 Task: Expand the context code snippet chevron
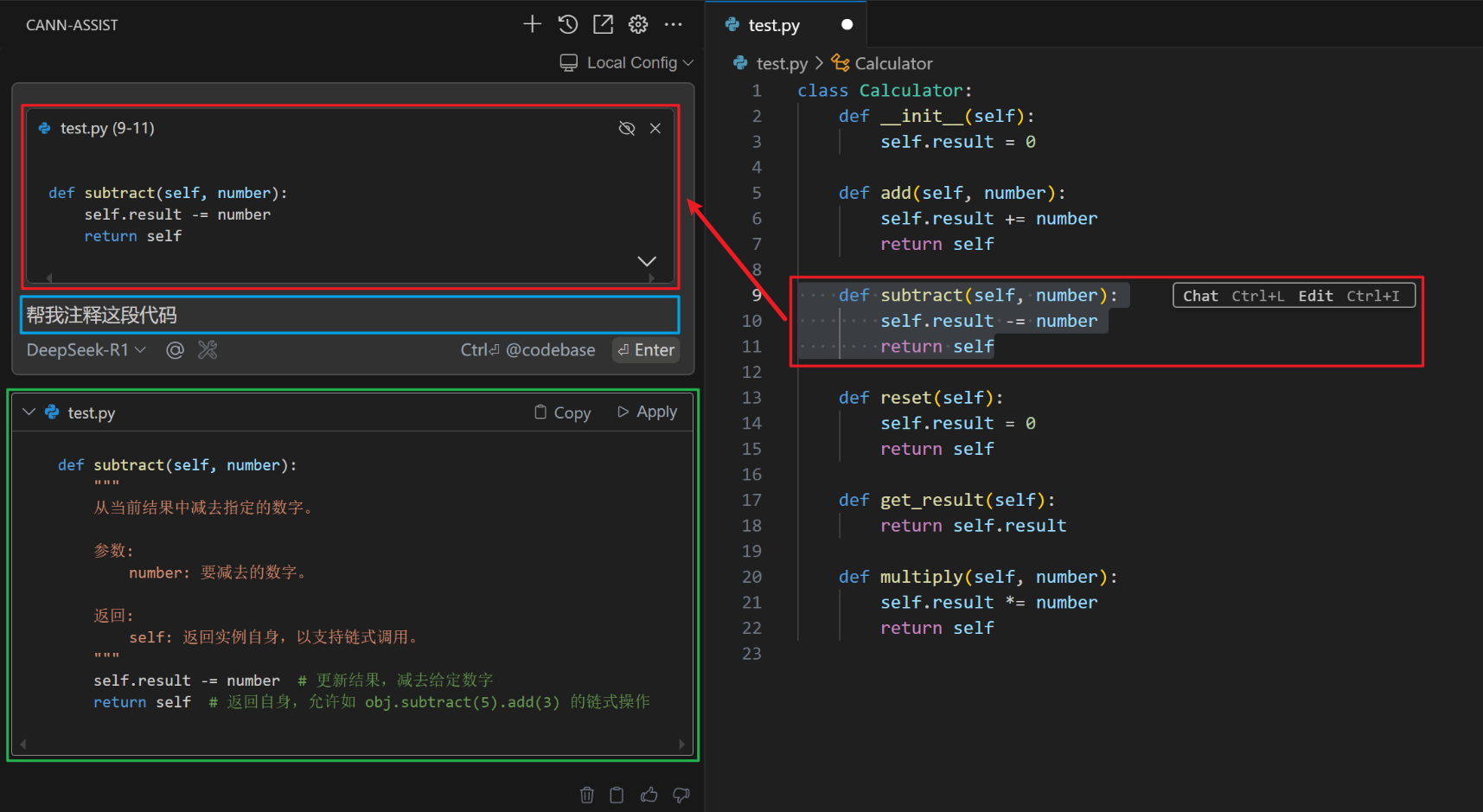(646, 261)
